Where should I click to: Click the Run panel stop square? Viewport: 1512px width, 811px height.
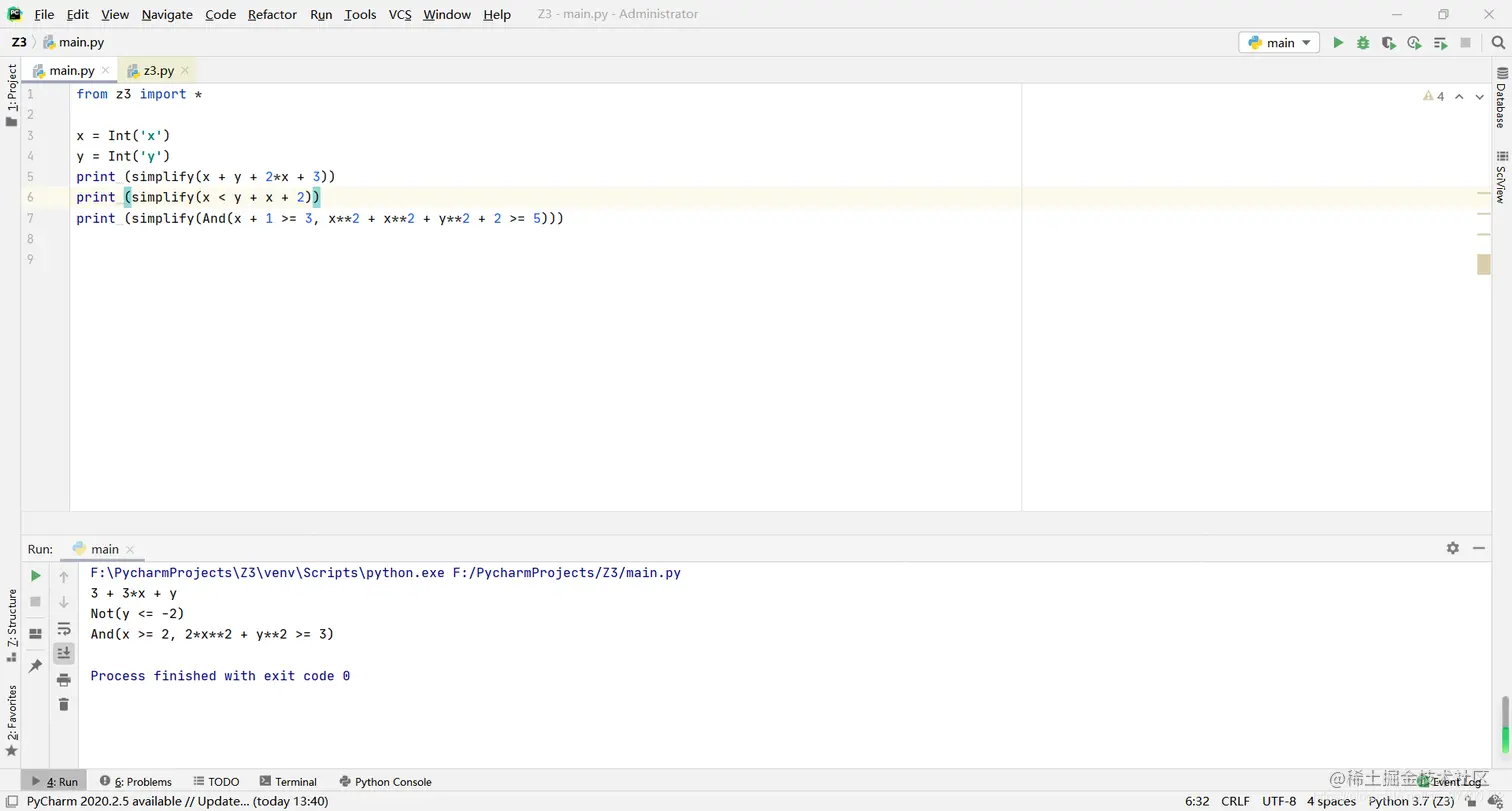coord(35,602)
